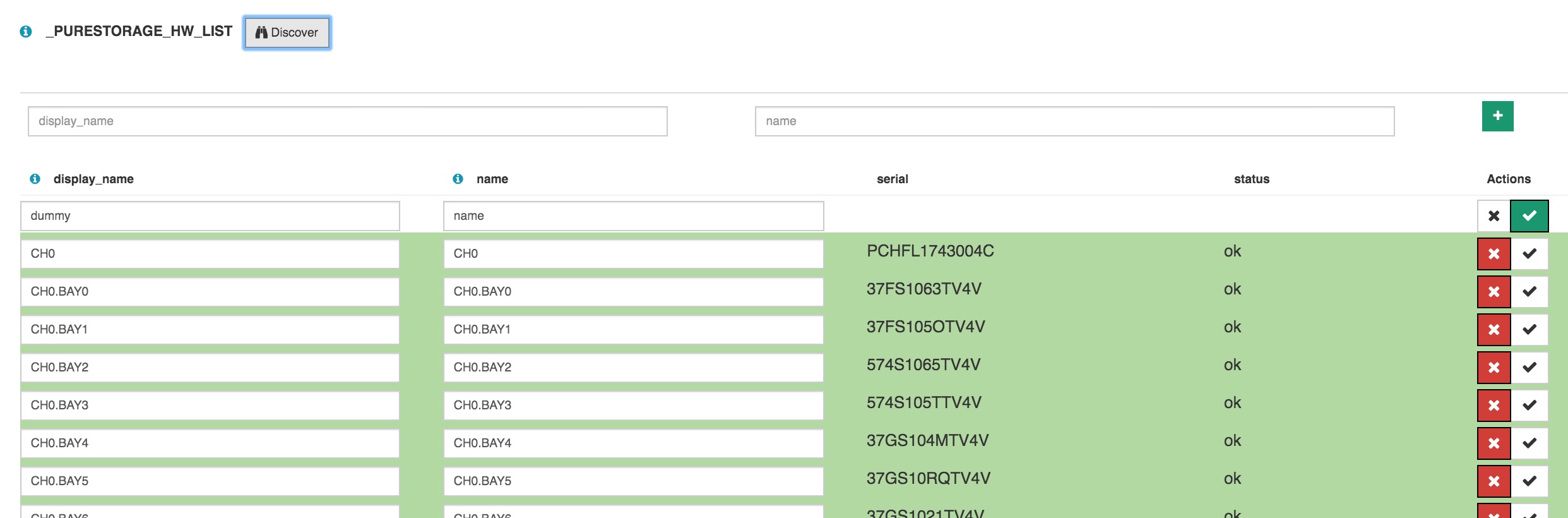Delete the CH0.BAY4 row
Image resolution: width=1568 pixels, height=518 pixels.
point(1494,443)
